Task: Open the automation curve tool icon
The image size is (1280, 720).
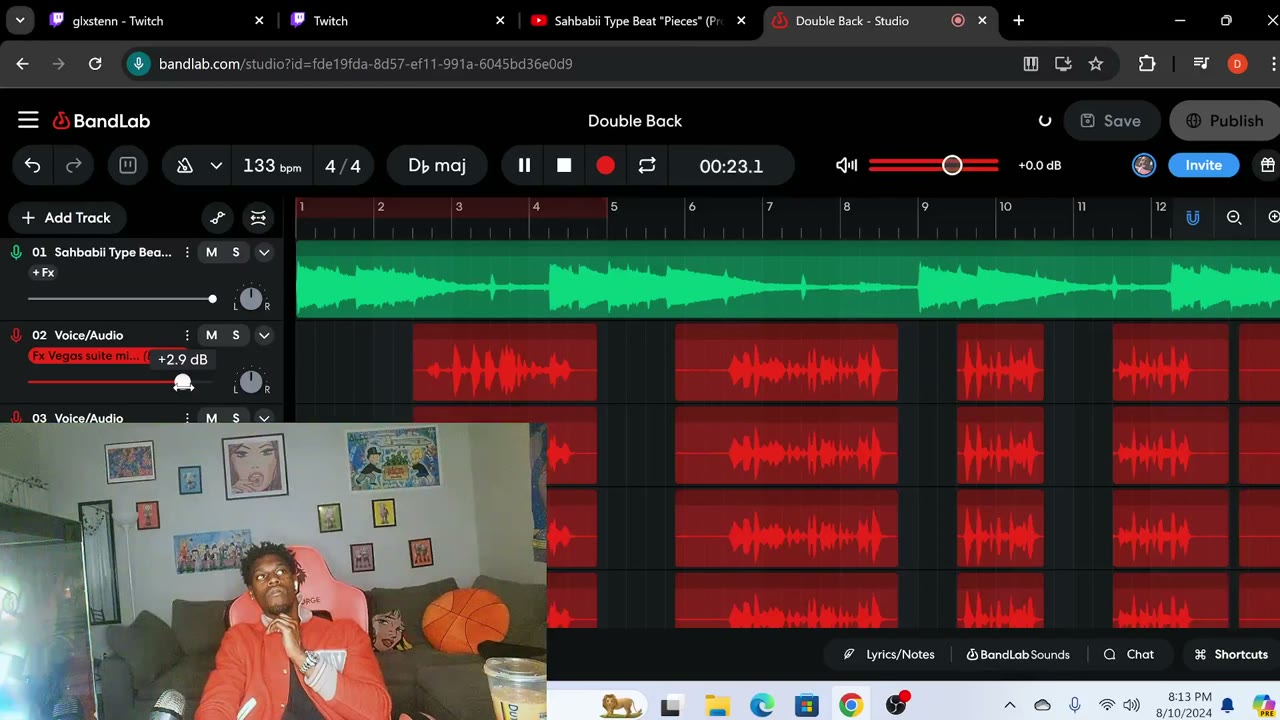Action: 218,218
